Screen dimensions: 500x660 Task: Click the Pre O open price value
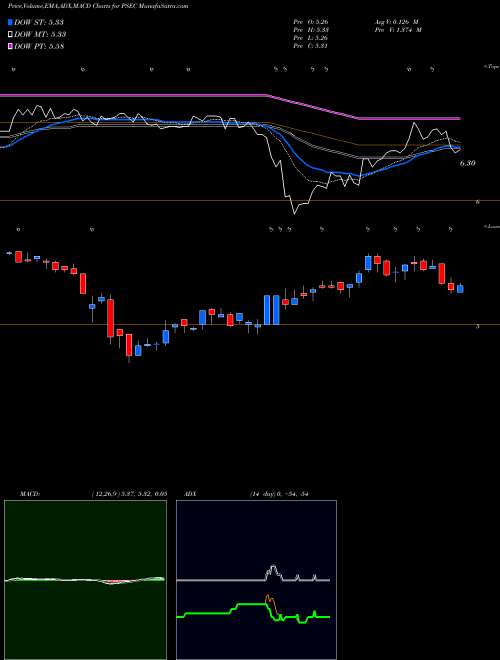coord(311,21)
